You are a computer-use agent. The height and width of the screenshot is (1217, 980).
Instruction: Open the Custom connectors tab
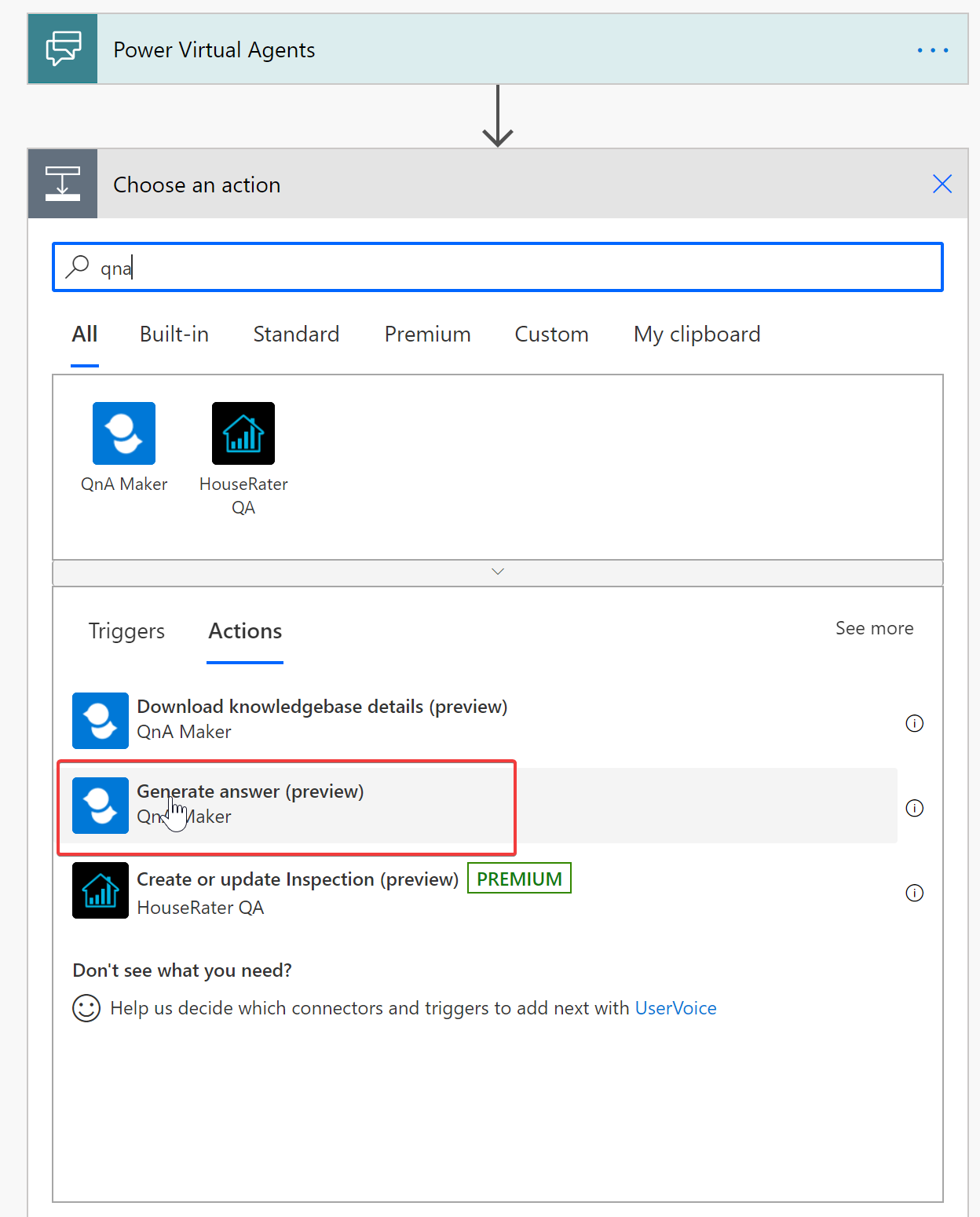pos(551,334)
